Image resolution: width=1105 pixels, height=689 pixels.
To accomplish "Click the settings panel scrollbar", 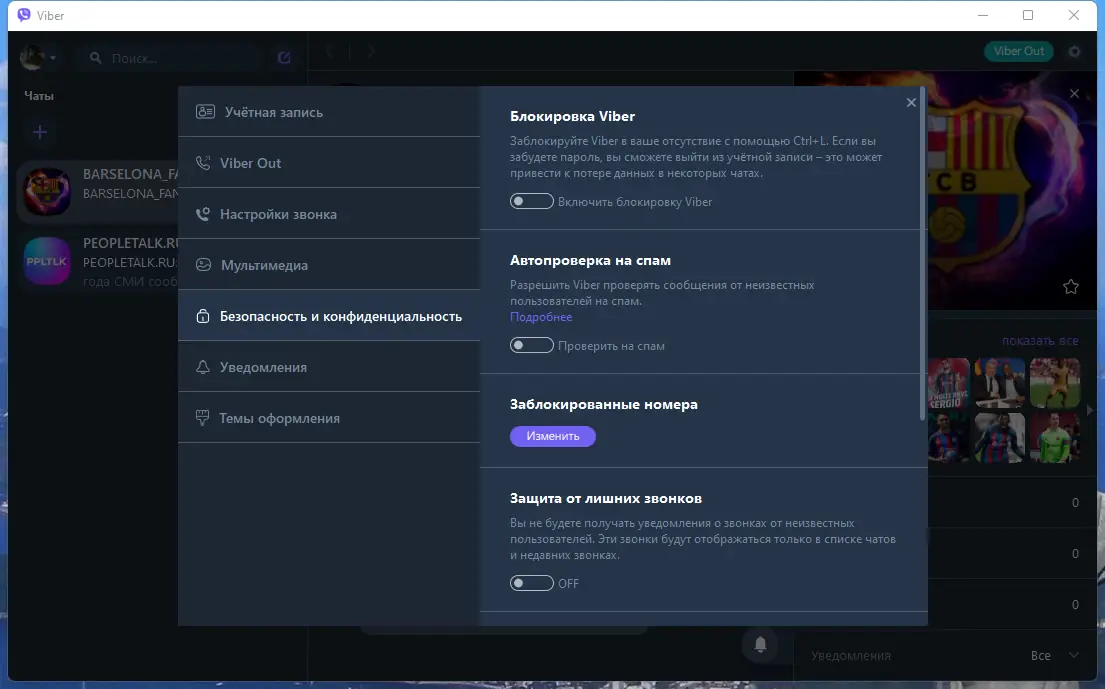I will click(922, 254).
